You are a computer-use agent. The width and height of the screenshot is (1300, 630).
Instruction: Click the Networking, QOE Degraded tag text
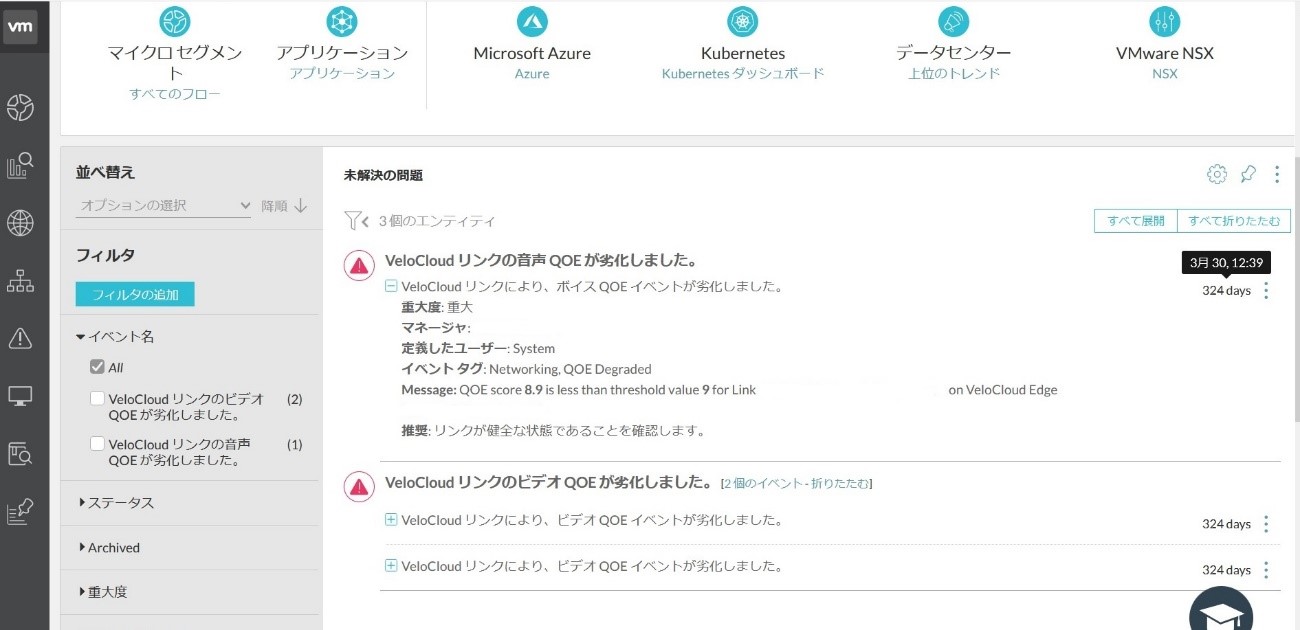pos(570,369)
